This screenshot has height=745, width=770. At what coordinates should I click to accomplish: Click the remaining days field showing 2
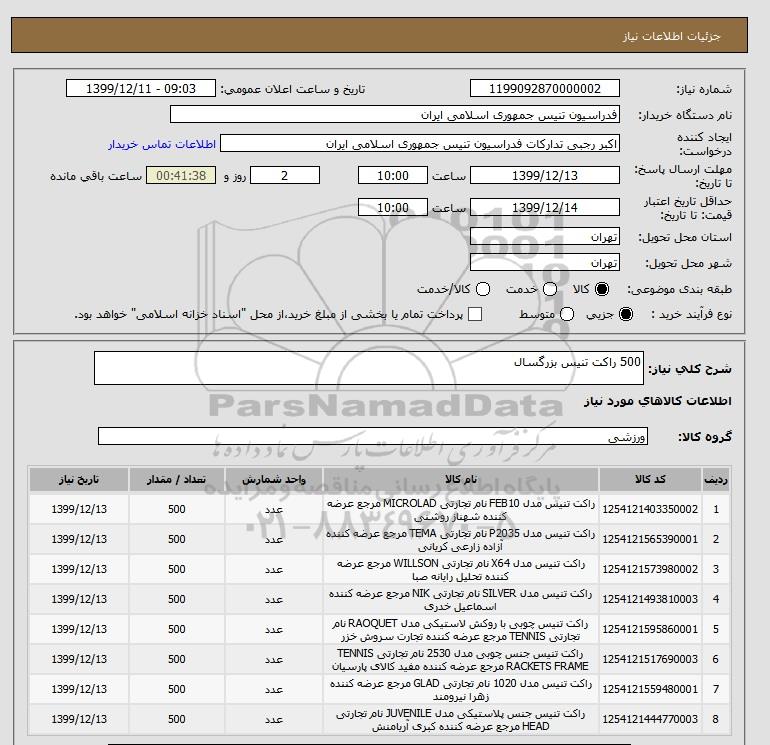pos(285,175)
